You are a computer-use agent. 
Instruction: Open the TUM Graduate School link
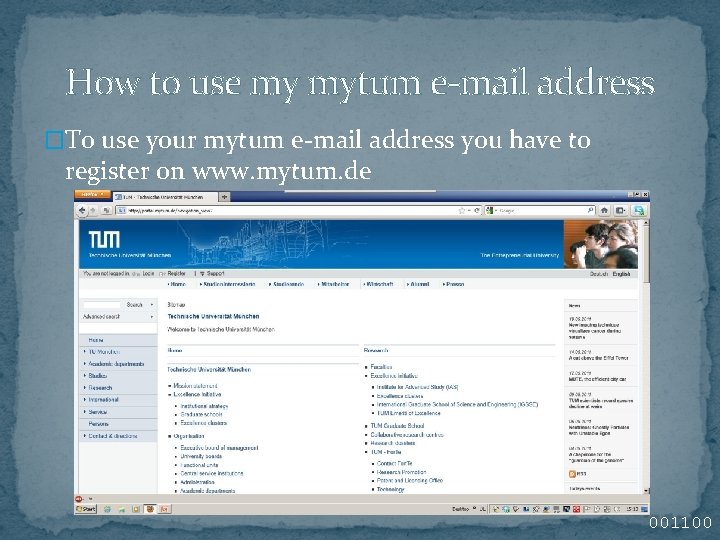397,426
